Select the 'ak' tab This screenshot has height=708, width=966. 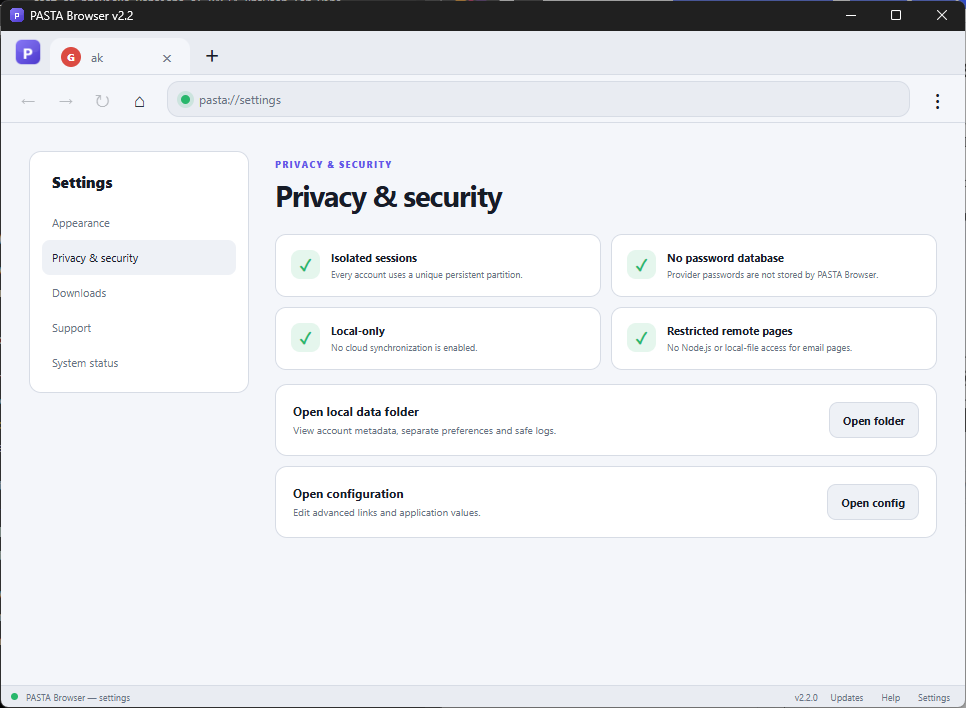[120, 57]
